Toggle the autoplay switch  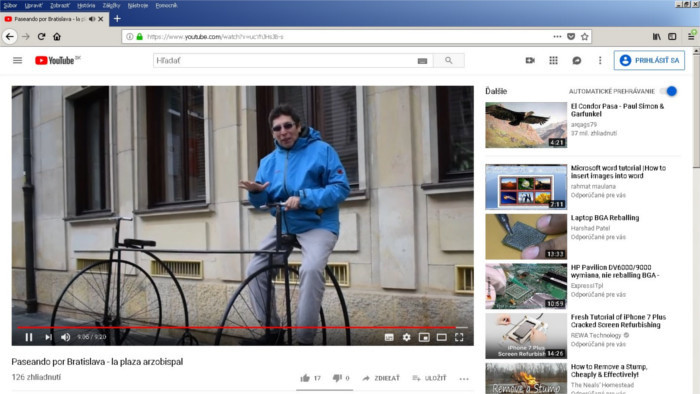[669, 91]
